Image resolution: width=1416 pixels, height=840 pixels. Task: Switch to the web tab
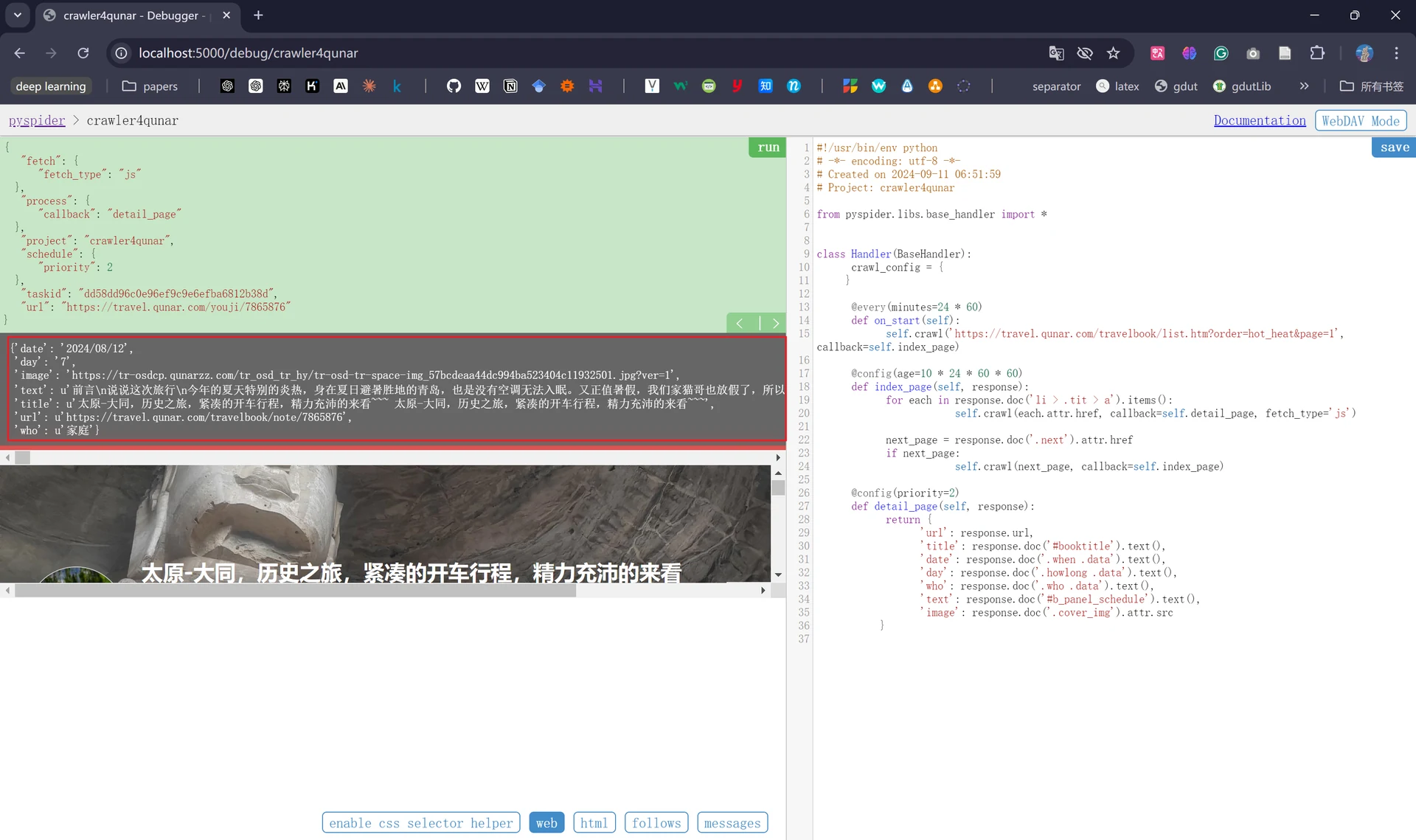tap(546, 822)
